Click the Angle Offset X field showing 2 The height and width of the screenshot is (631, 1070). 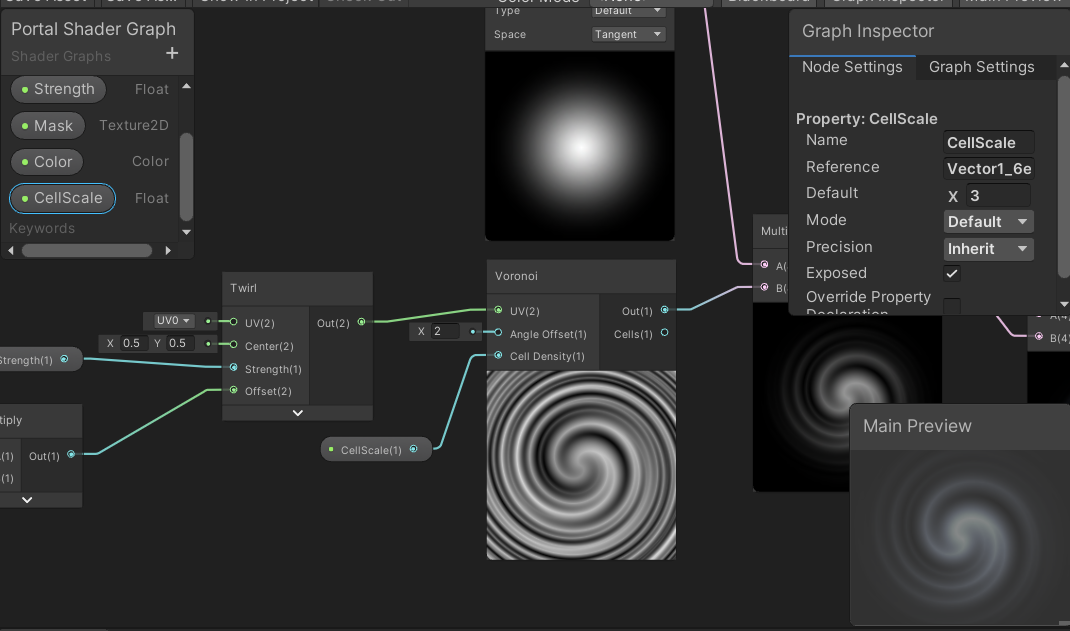pos(444,332)
